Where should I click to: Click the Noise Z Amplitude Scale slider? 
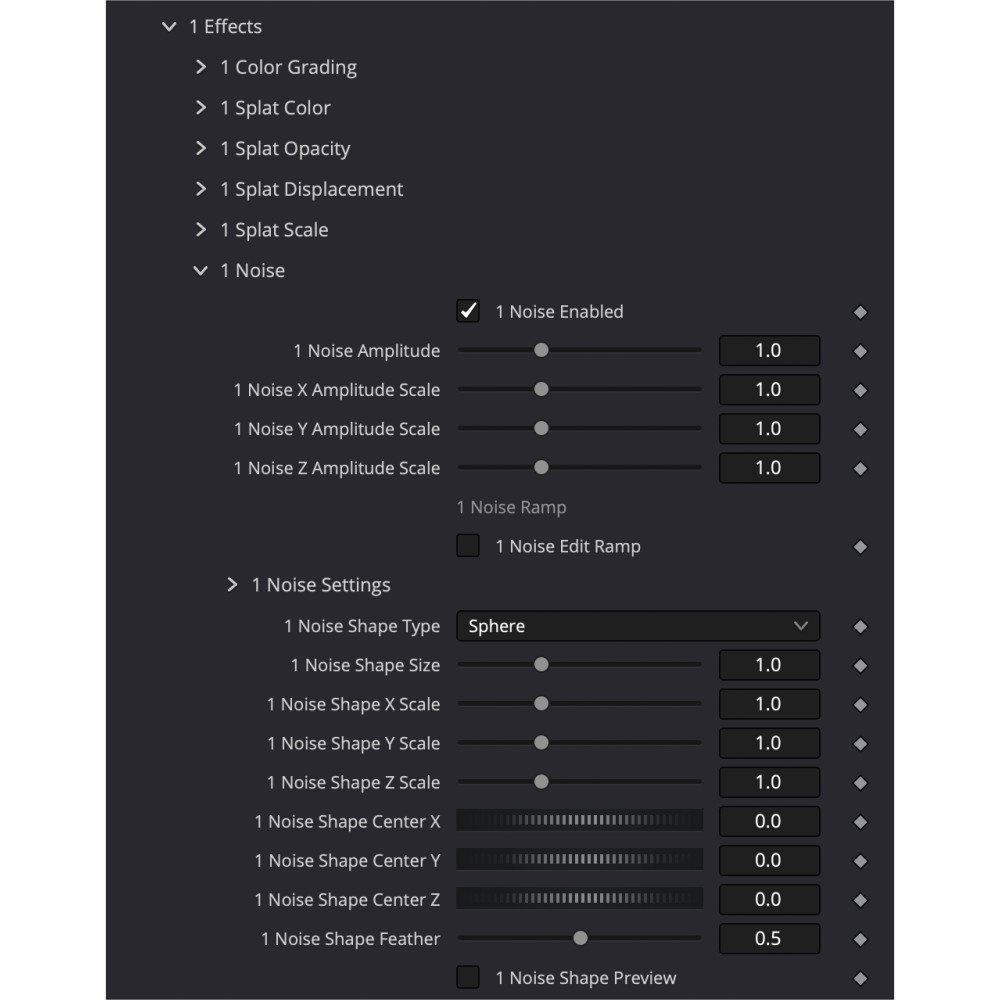point(579,467)
